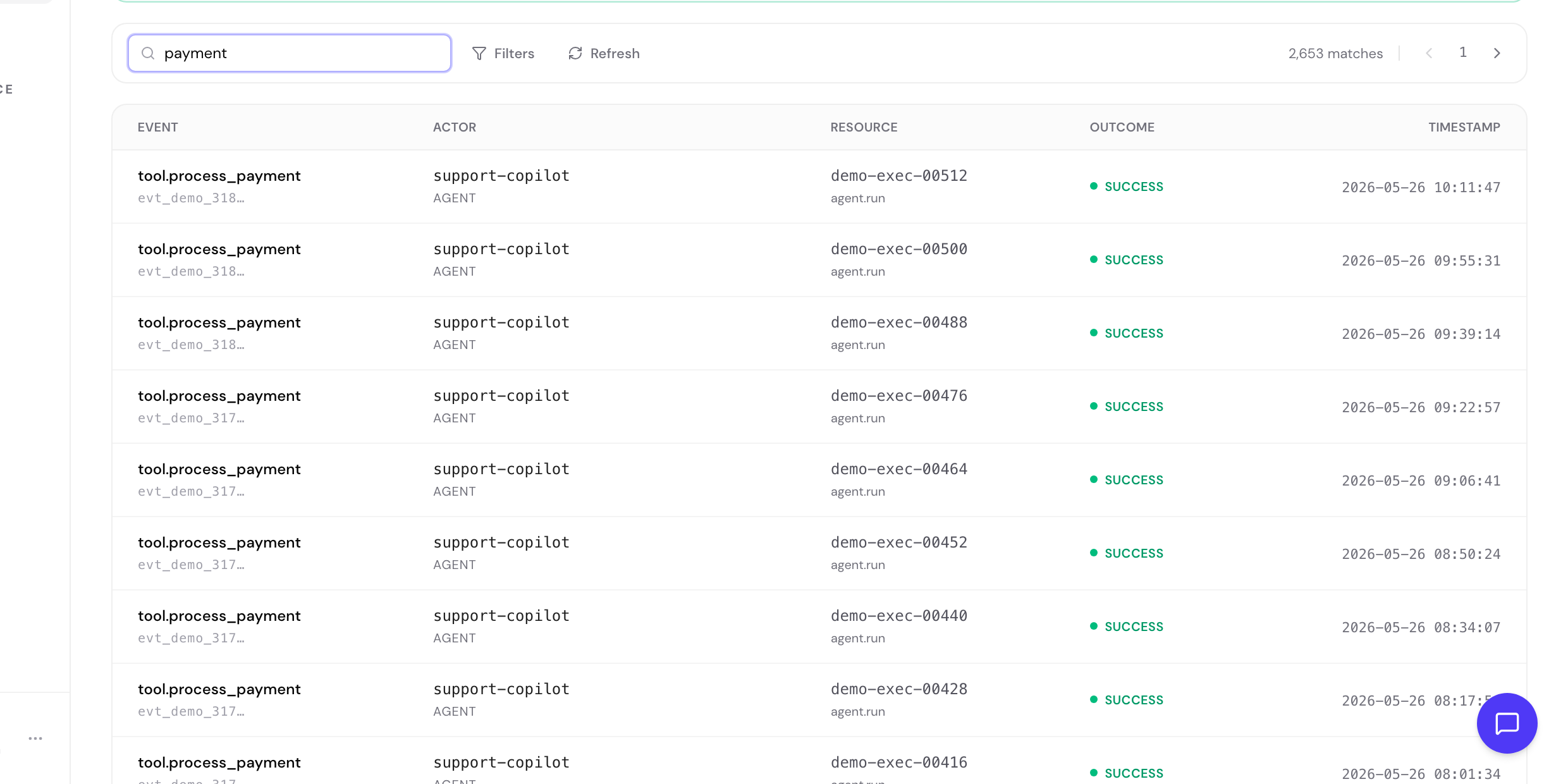Image resolution: width=1568 pixels, height=784 pixels.
Task: Click SUCCESS status in the 09:55:31 row
Action: click(1127, 260)
